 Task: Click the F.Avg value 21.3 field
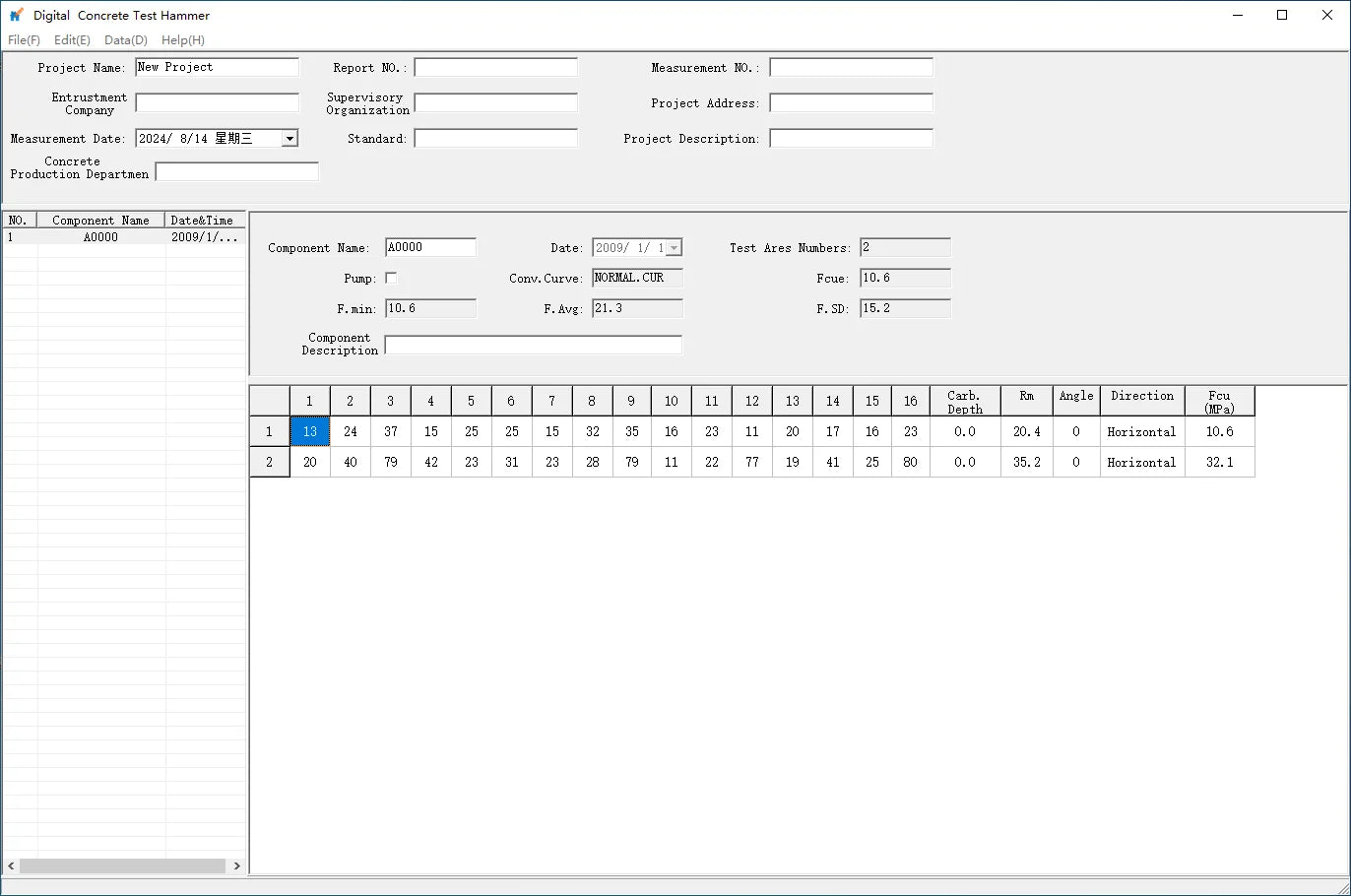[x=638, y=308]
